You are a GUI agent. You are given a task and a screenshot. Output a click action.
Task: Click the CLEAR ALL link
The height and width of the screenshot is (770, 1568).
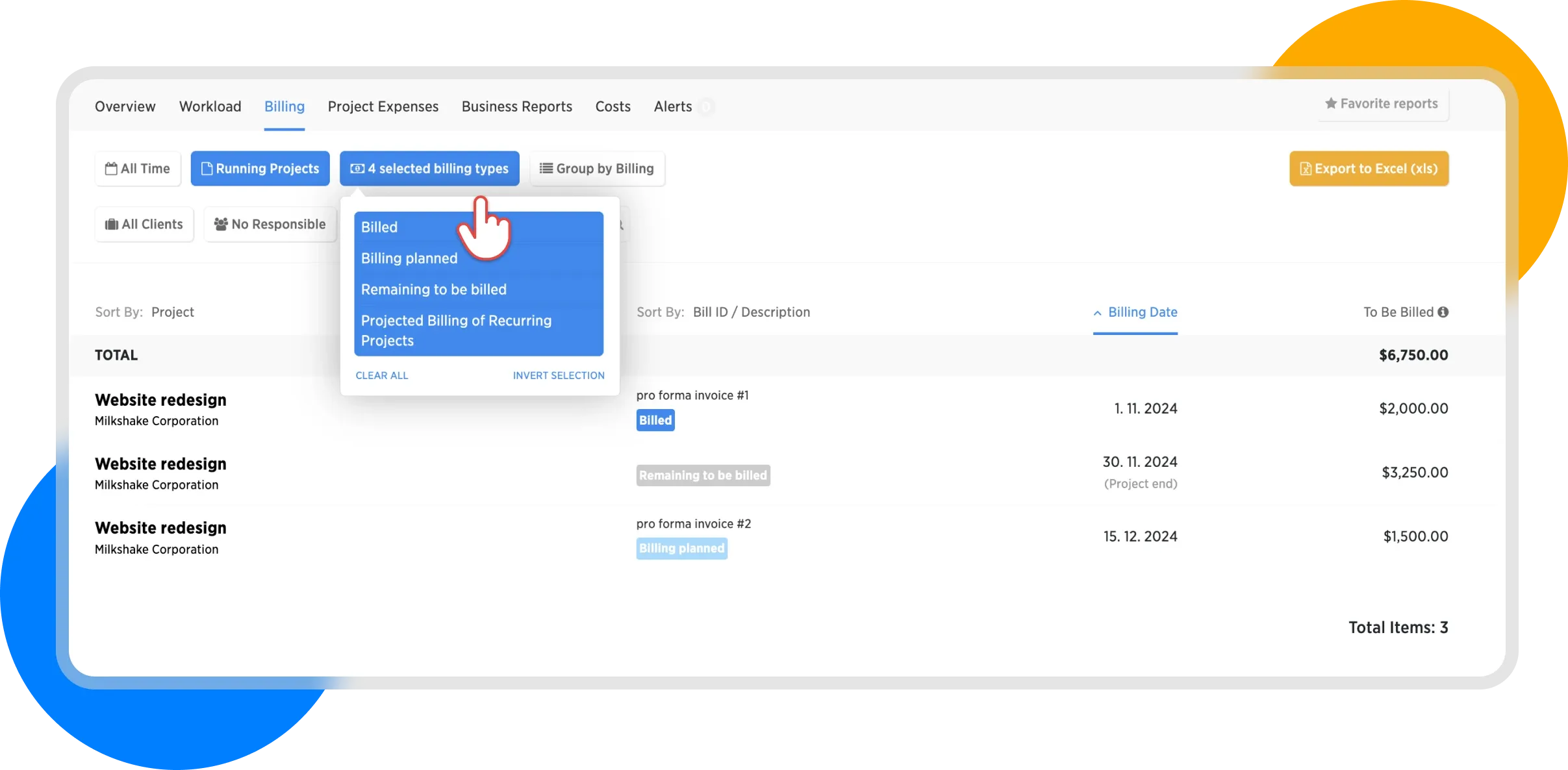click(382, 376)
